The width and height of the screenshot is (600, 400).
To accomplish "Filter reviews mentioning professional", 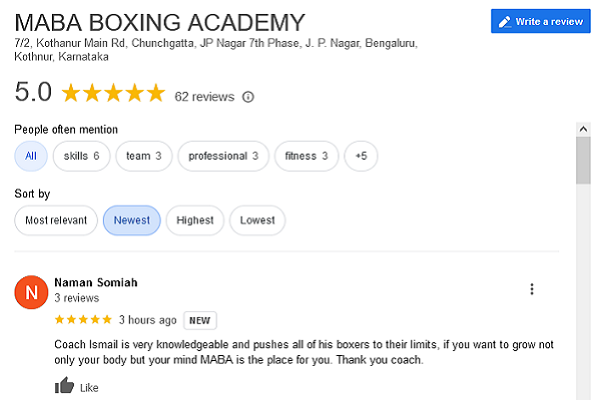I will coord(223,156).
